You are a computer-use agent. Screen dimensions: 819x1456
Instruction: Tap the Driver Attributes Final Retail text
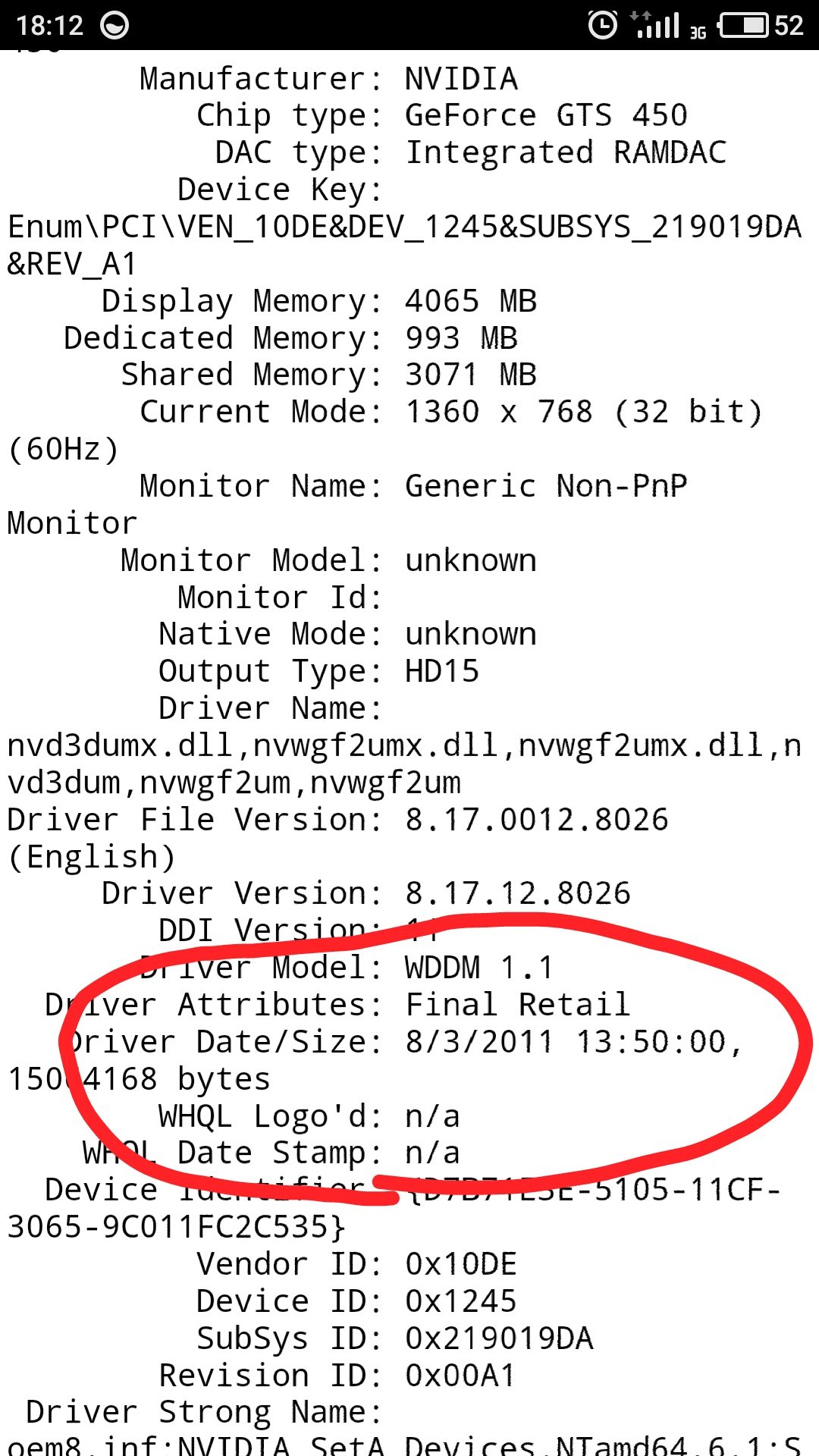tap(337, 1005)
